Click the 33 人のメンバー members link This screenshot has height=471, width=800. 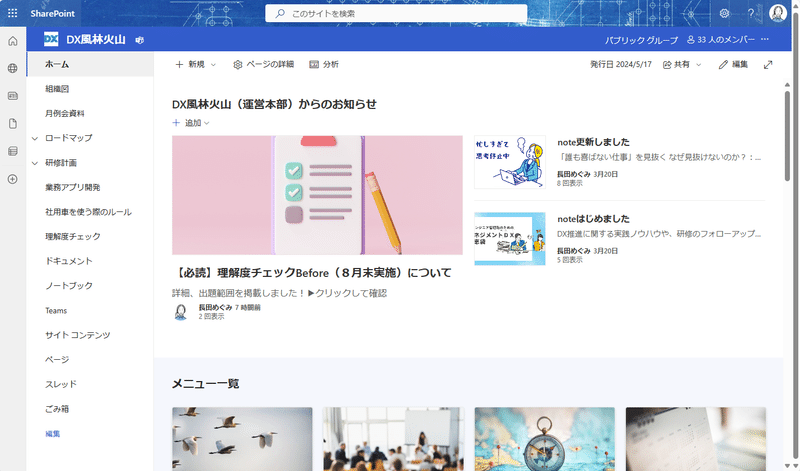(x=720, y=39)
